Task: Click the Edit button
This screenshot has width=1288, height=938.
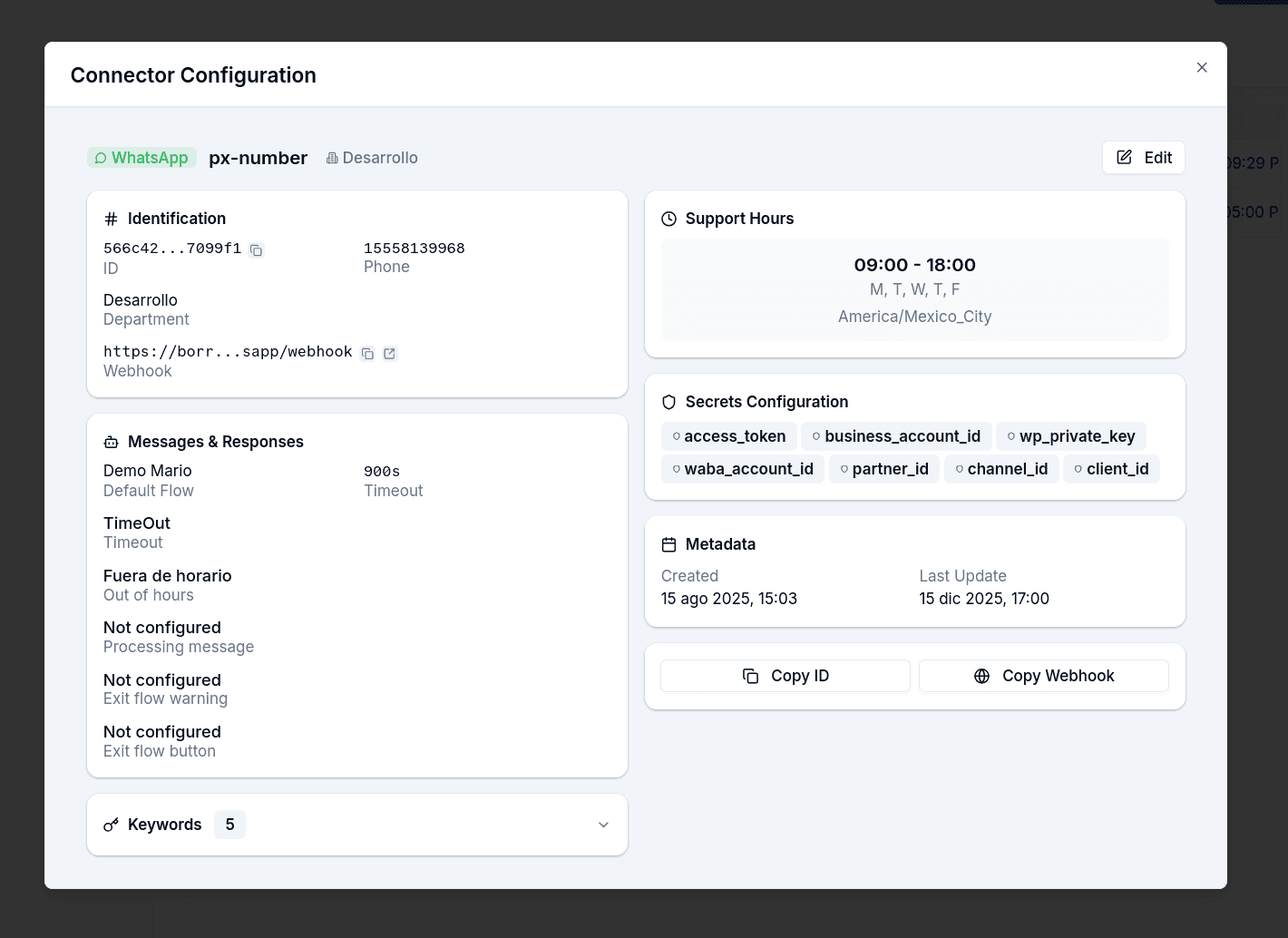Action: click(1144, 157)
